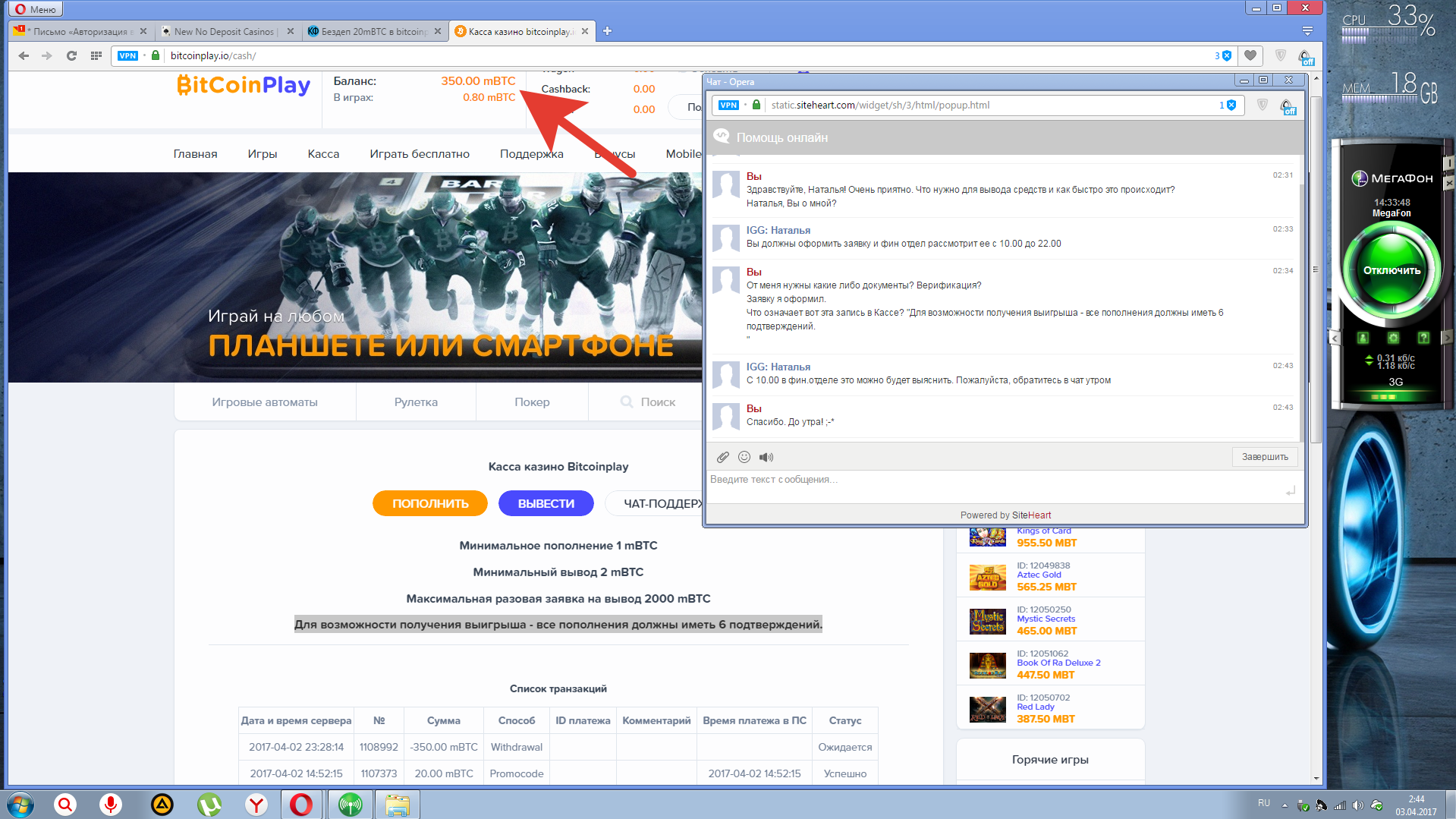1456x819 pixels.
Task: Click the Завершить button to end chat
Action: [x=1265, y=457]
